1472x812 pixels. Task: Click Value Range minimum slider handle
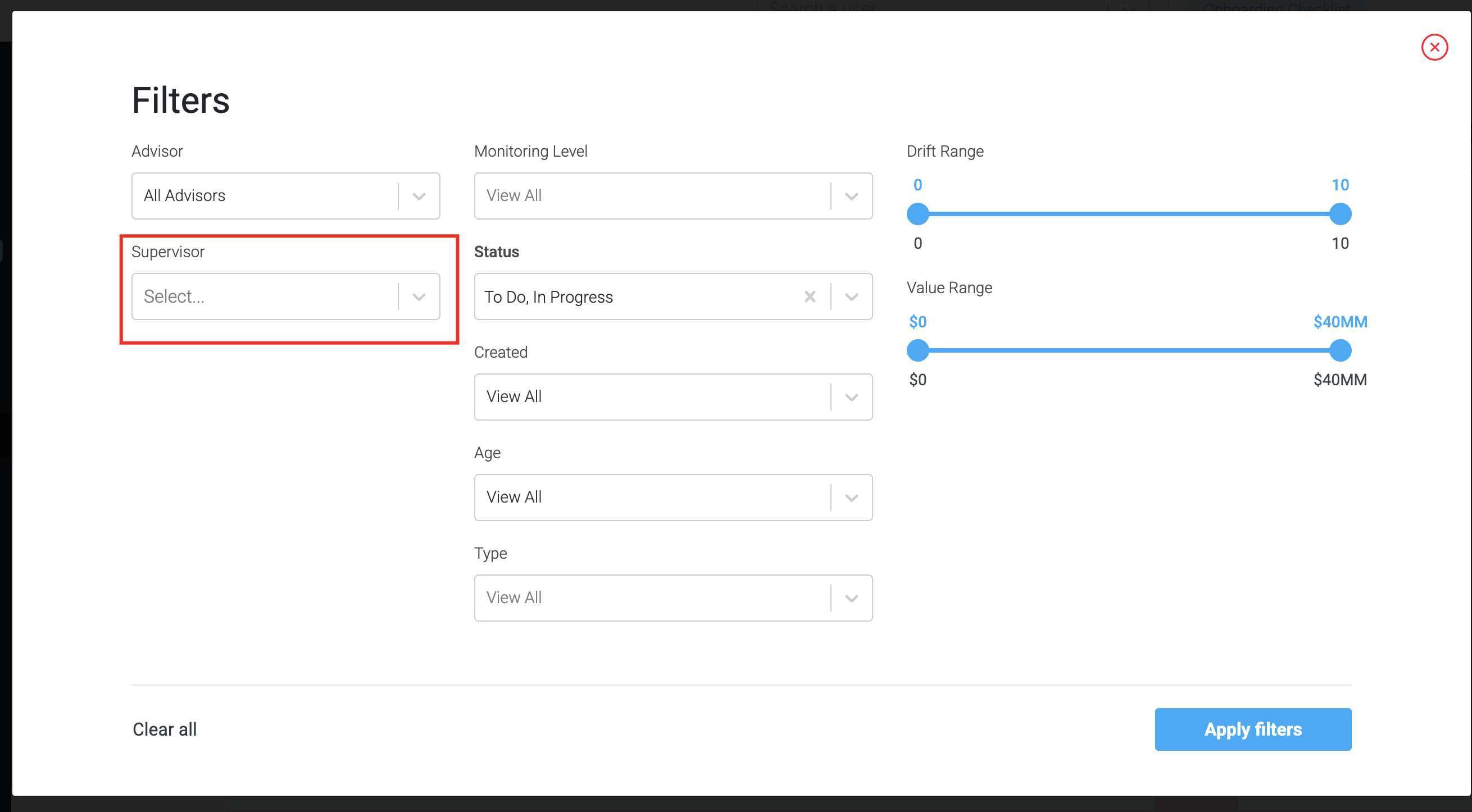pyautogui.click(x=917, y=350)
